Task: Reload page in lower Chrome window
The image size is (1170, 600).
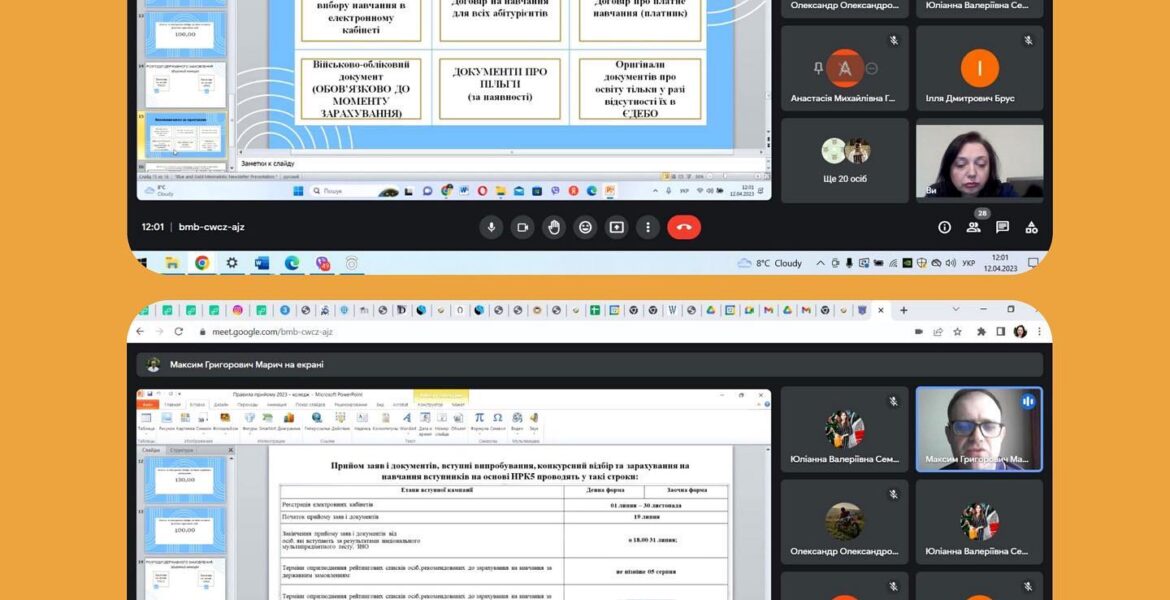Action: [x=178, y=331]
